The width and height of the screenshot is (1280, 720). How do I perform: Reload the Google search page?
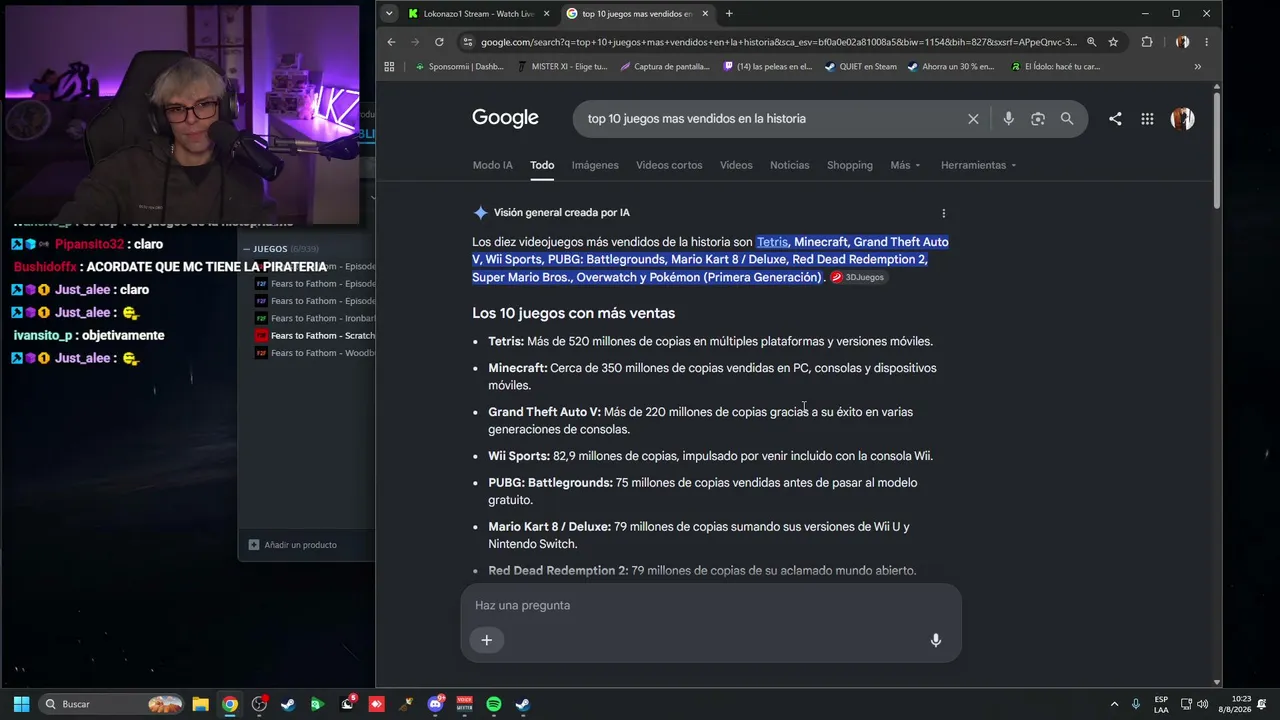(x=439, y=42)
